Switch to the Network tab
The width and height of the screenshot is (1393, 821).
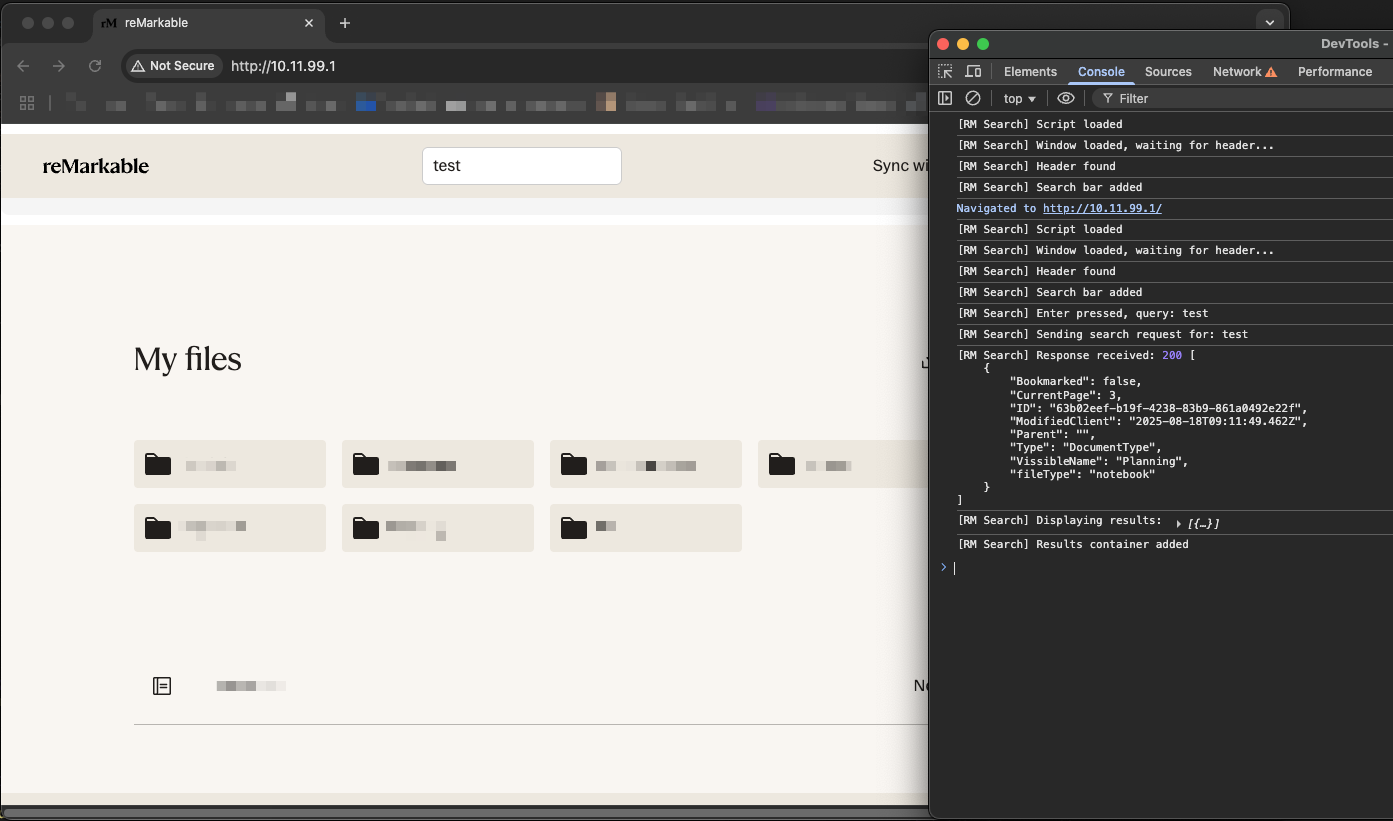point(1237,72)
